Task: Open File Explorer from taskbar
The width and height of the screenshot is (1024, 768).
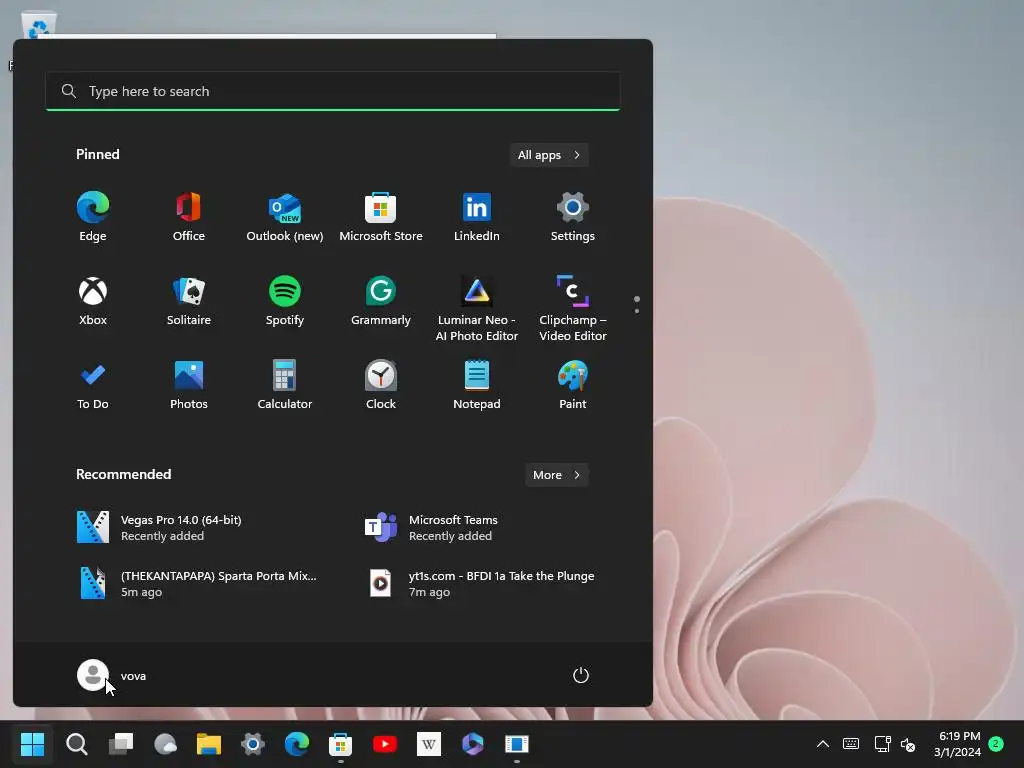Action: [x=209, y=744]
